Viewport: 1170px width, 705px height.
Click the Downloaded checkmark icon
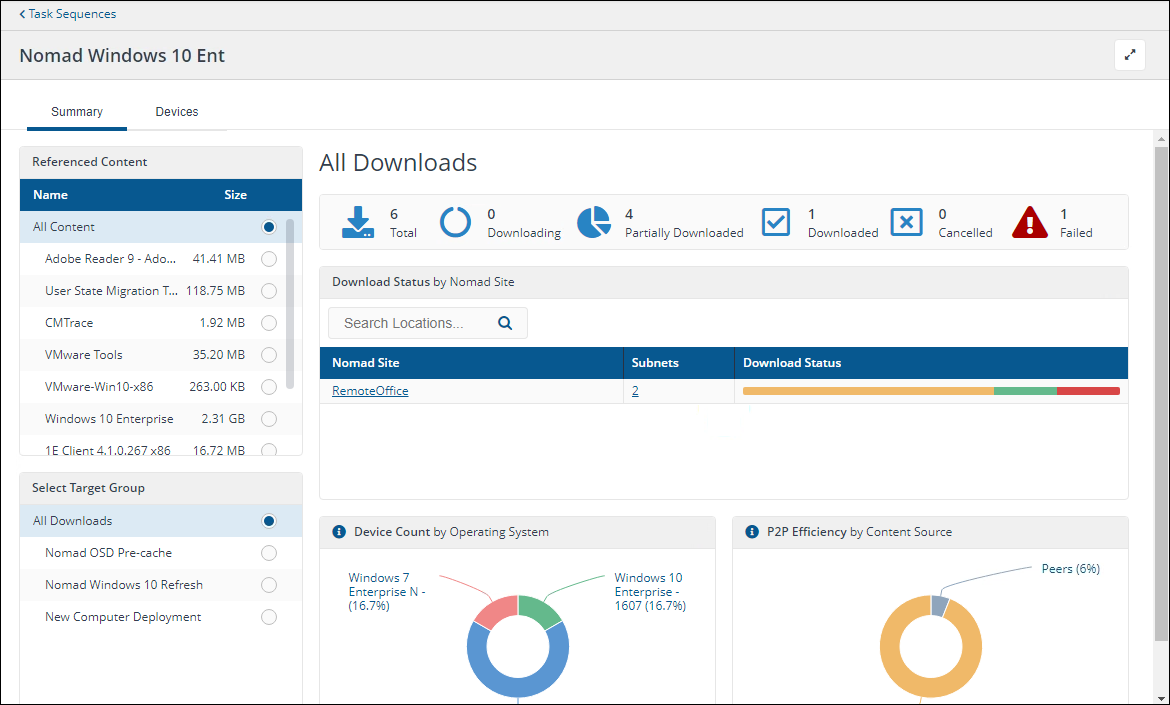coord(776,222)
